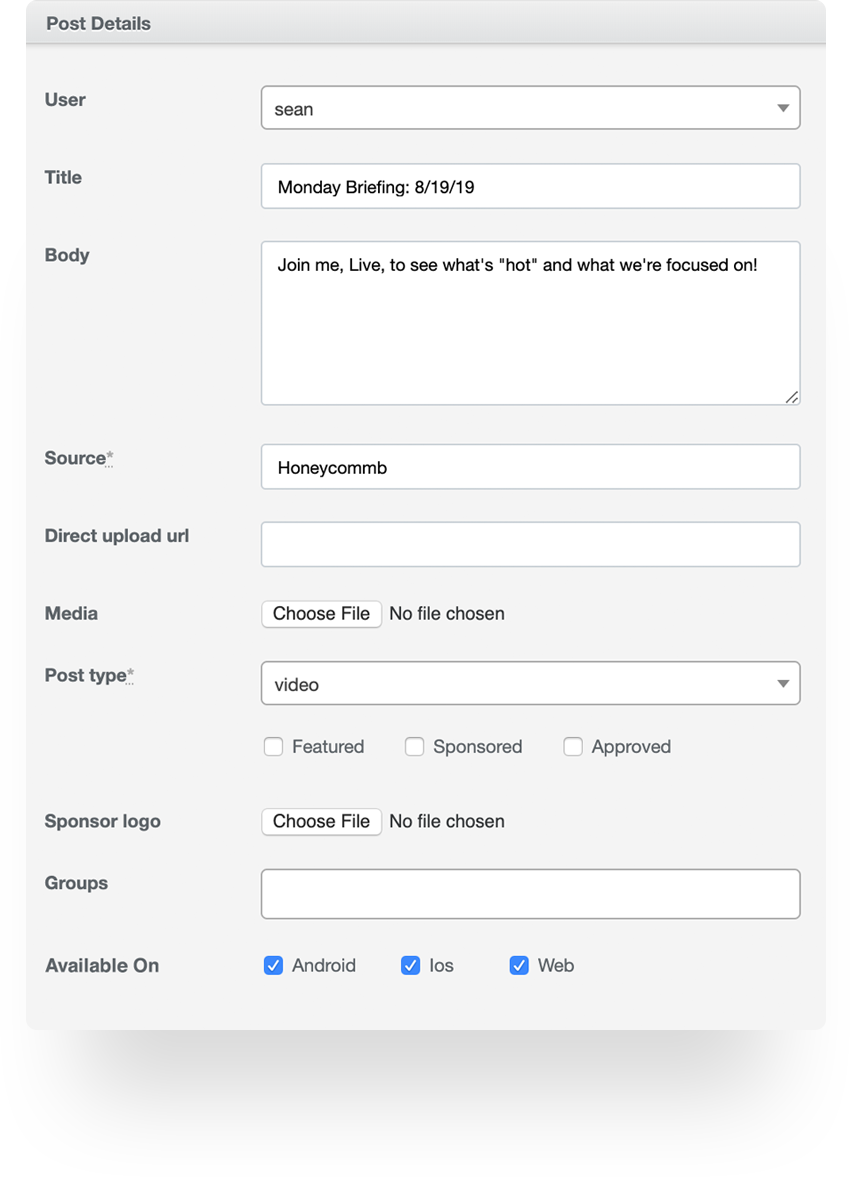This screenshot has height=1177, width=850.
Task: Click inside the Body text area
Action: click(x=530, y=323)
